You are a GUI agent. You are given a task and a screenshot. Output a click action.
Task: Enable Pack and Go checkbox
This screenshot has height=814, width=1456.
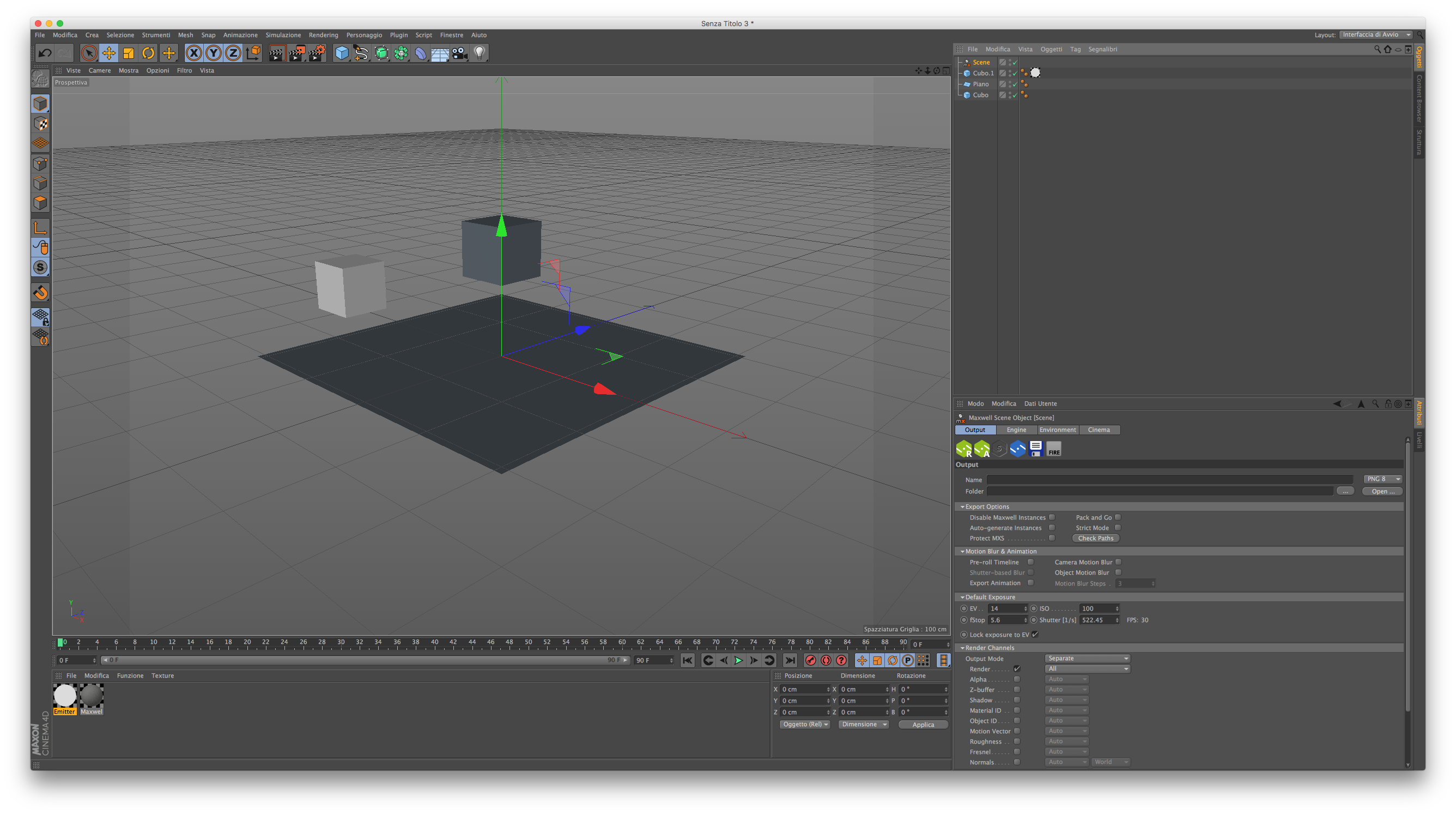tap(1118, 517)
